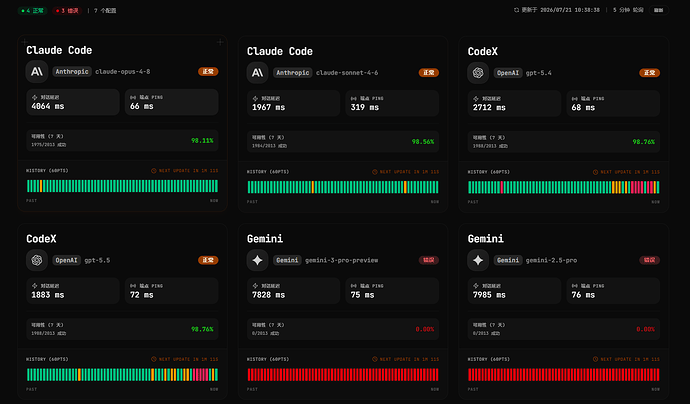Click the Anthropic logo on claude-sonnet-4-6 card
The image size is (690, 404).
coord(257,73)
